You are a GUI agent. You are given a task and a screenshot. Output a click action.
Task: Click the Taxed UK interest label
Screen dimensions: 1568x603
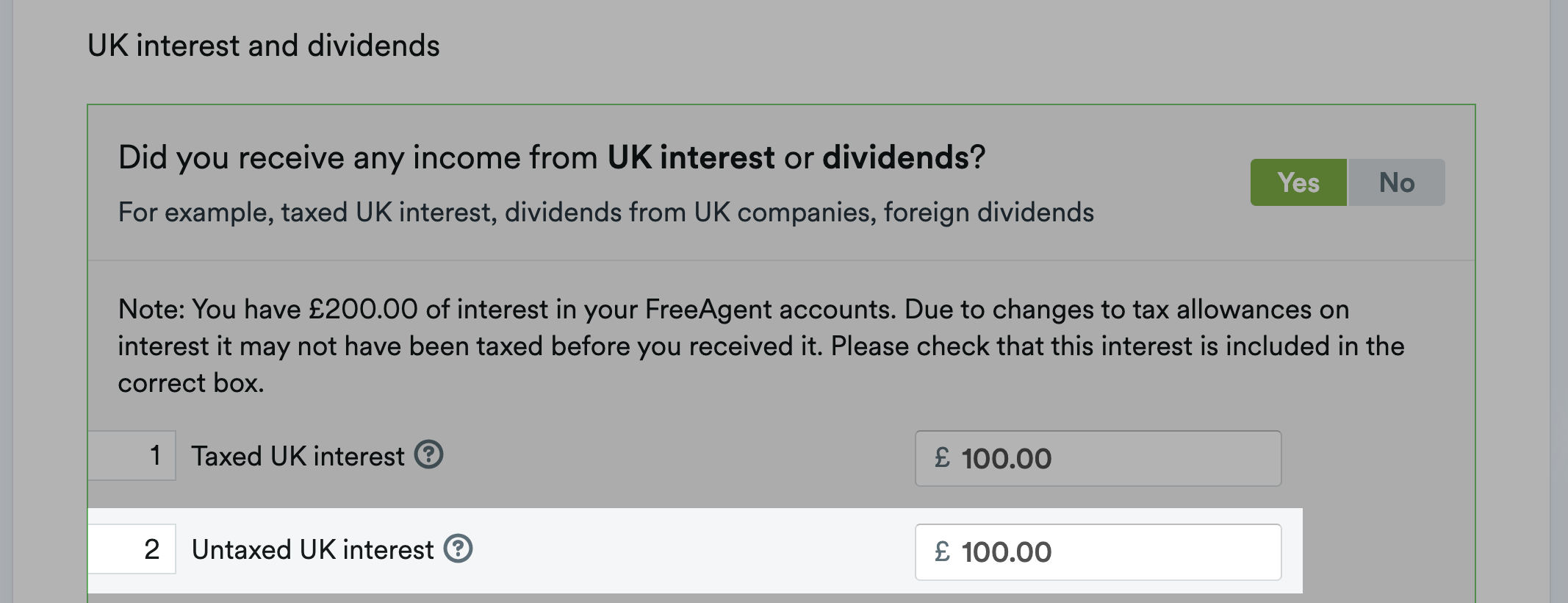click(298, 456)
